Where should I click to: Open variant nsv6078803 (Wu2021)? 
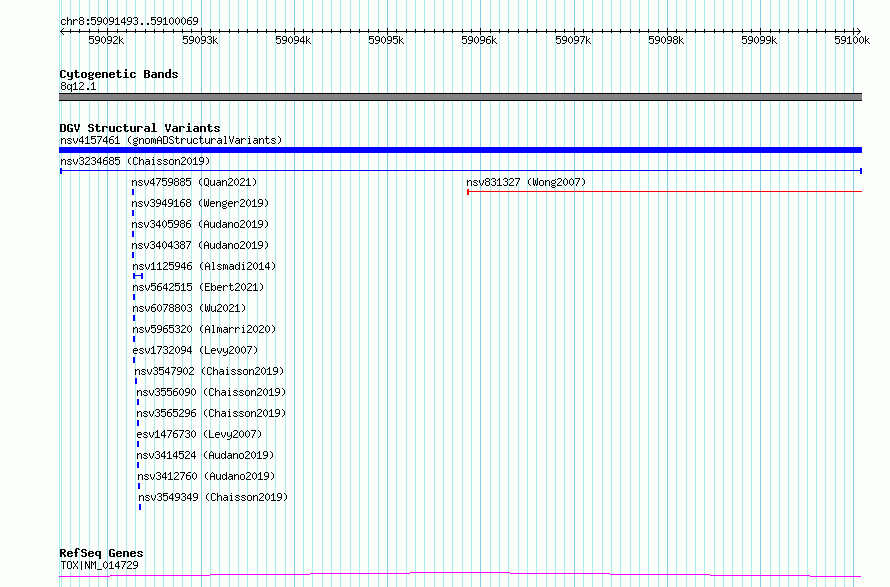(189, 308)
